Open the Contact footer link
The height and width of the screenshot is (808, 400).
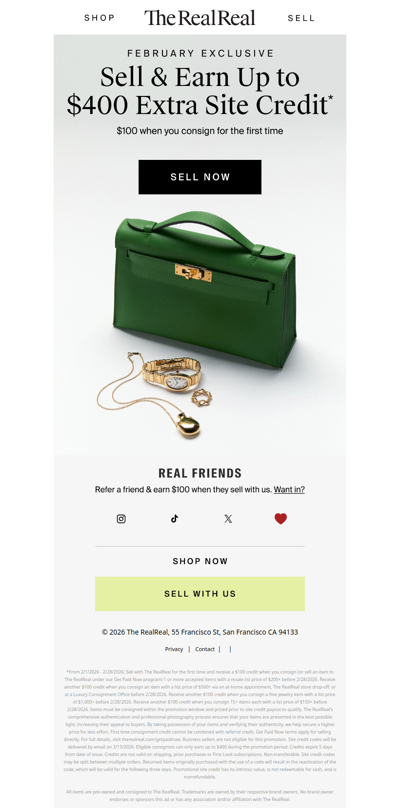205,649
